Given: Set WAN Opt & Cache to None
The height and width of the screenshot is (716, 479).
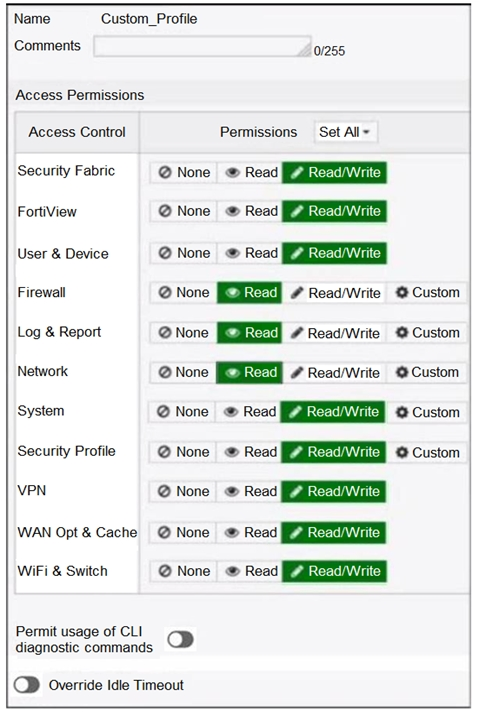Looking at the screenshot, I should pos(183,532).
